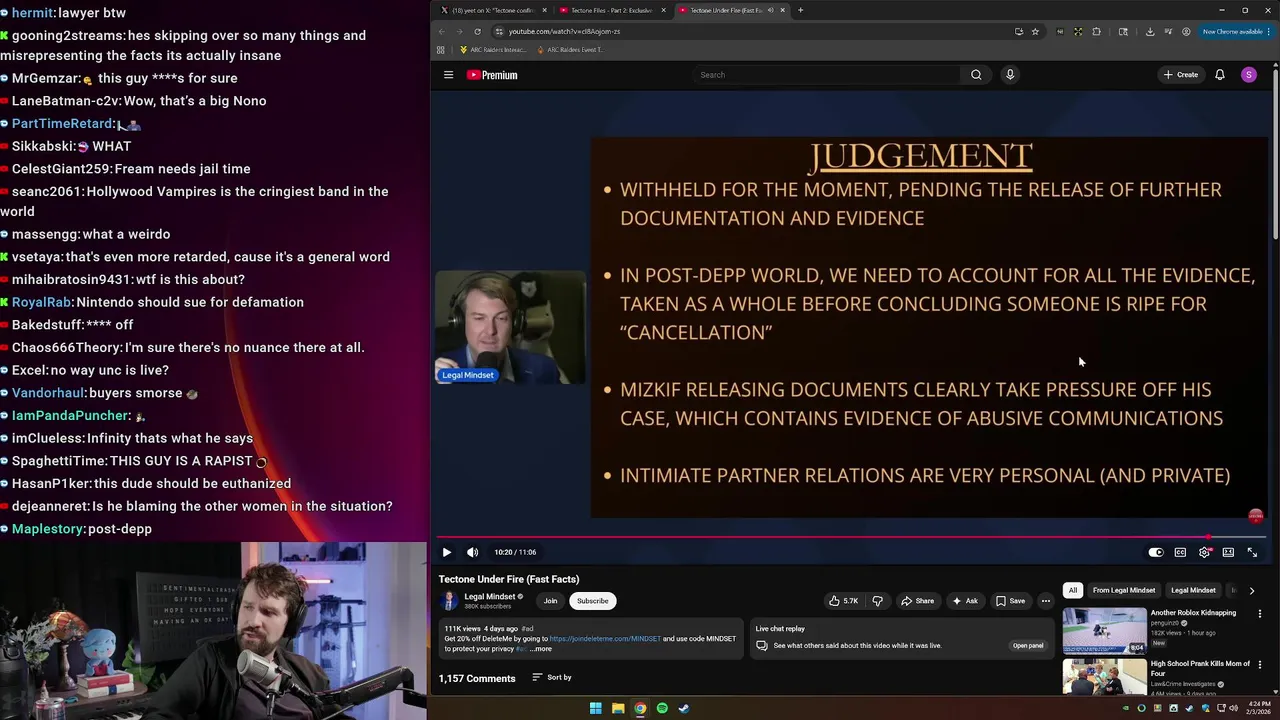
Task: Open YouTube notifications bell
Action: [1220, 75]
